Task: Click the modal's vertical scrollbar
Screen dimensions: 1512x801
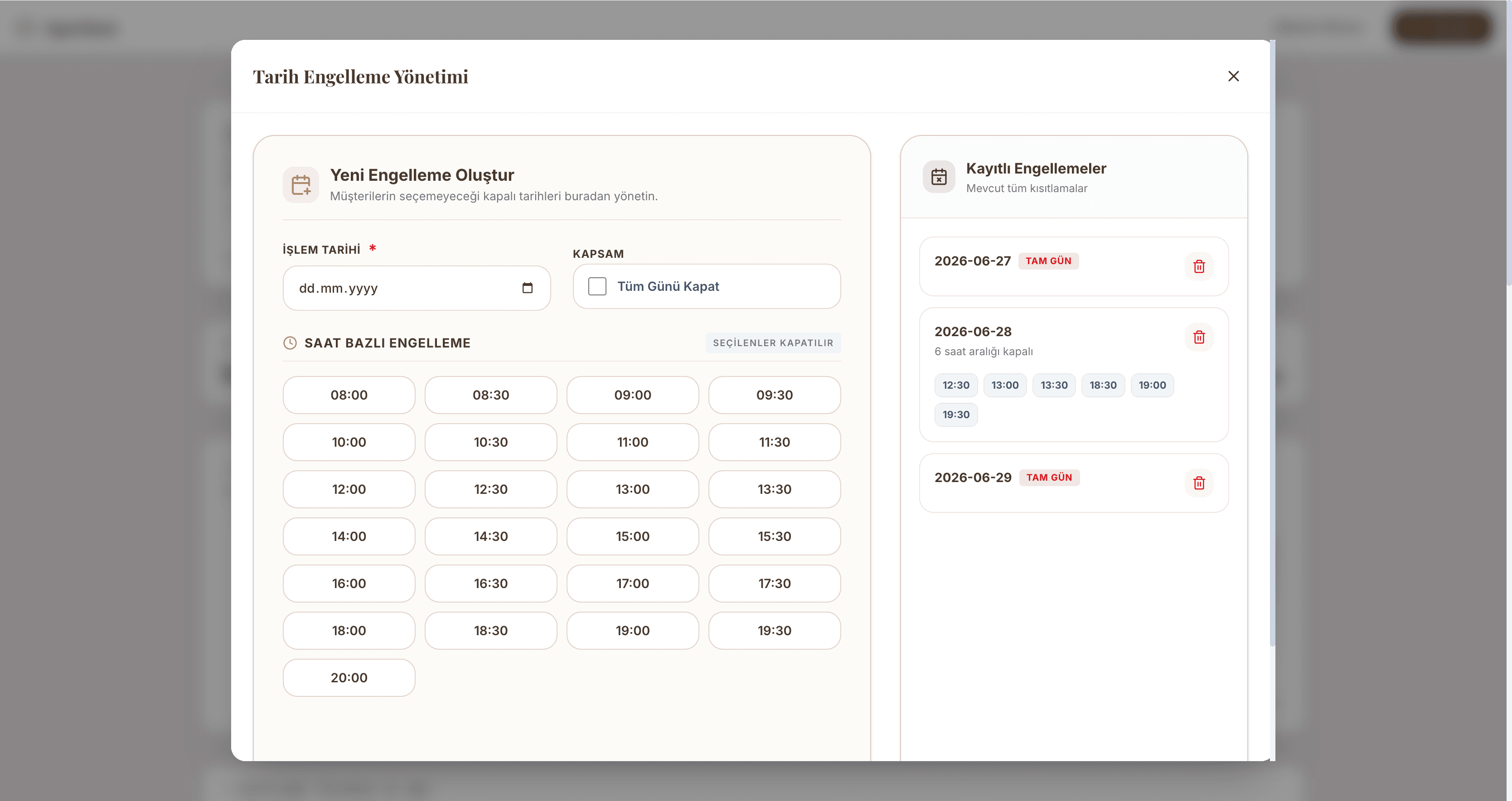Action: point(1272,343)
